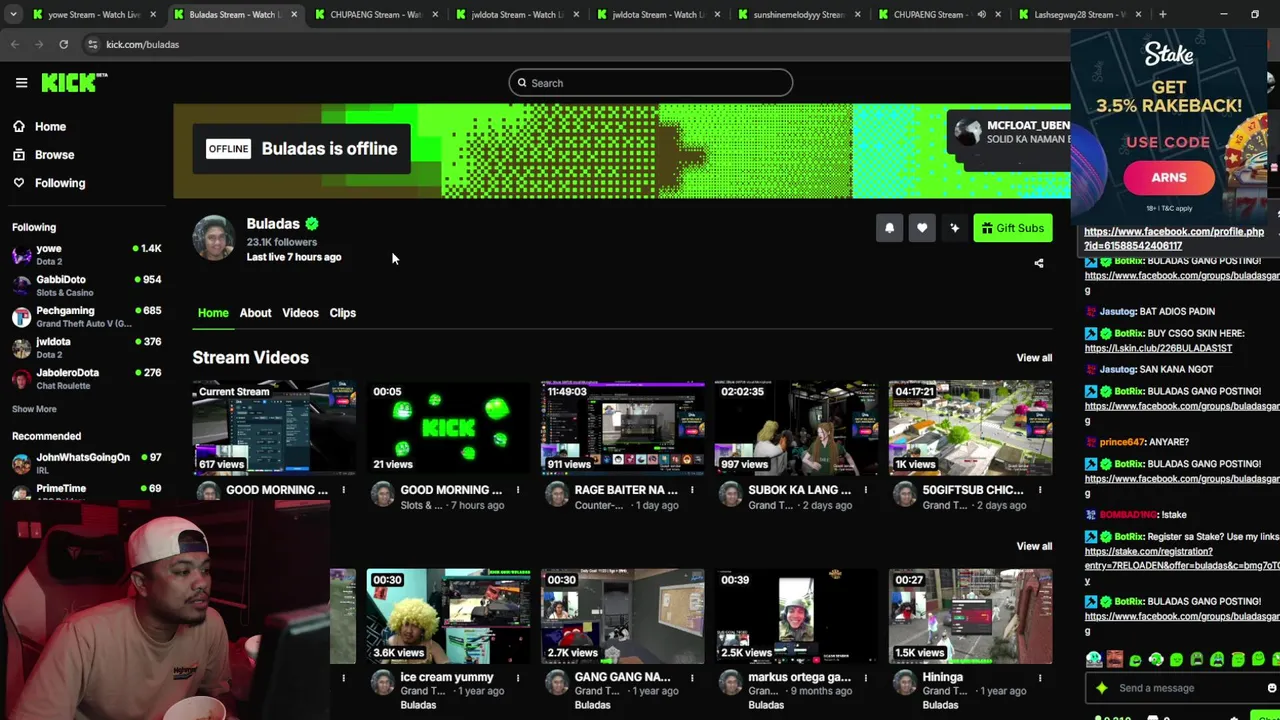Open Pechgaming channel in Following list
The width and height of the screenshot is (1280, 720).
pyautogui.click(x=86, y=317)
